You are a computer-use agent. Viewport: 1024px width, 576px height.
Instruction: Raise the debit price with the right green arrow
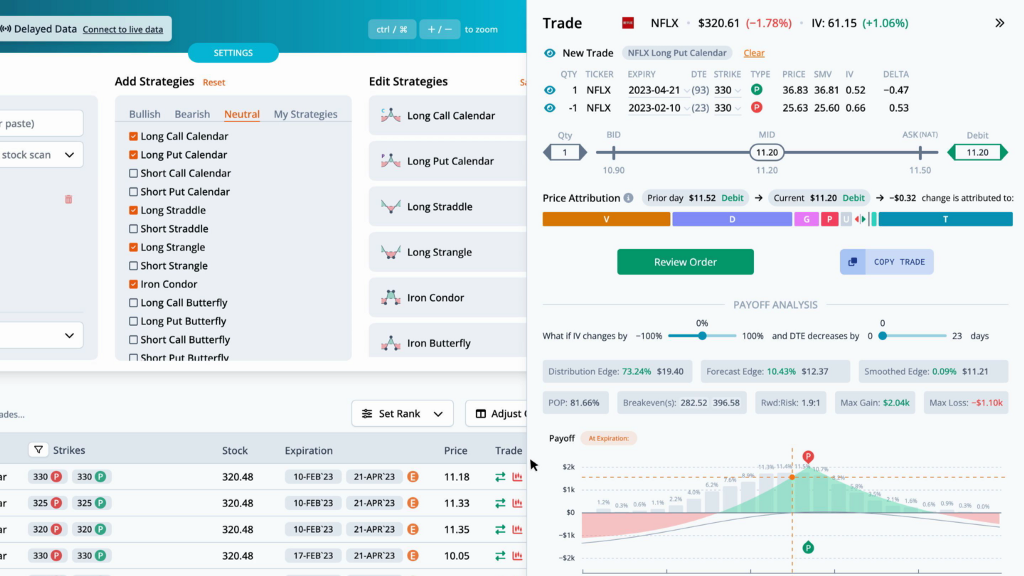1004,152
